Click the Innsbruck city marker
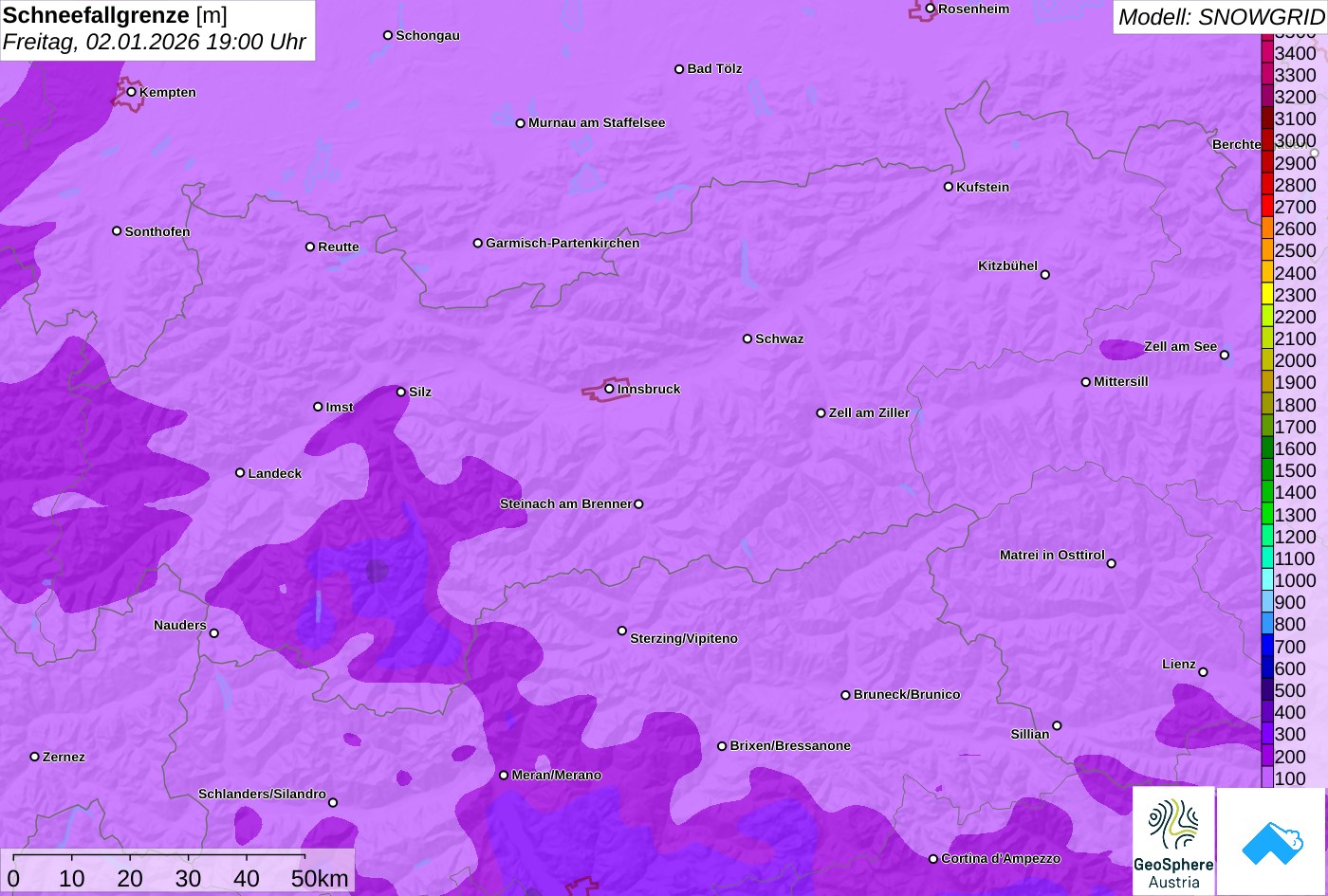Viewport: 1328px width, 896px height. click(x=609, y=389)
